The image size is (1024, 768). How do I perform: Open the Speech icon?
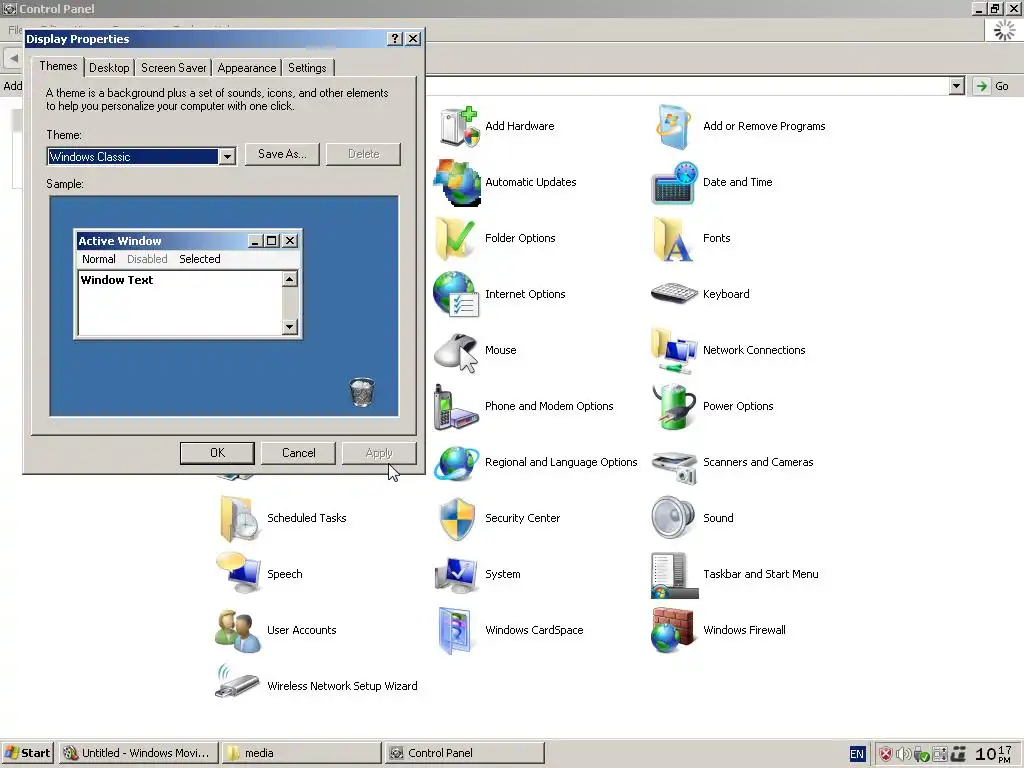[x=238, y=573]
